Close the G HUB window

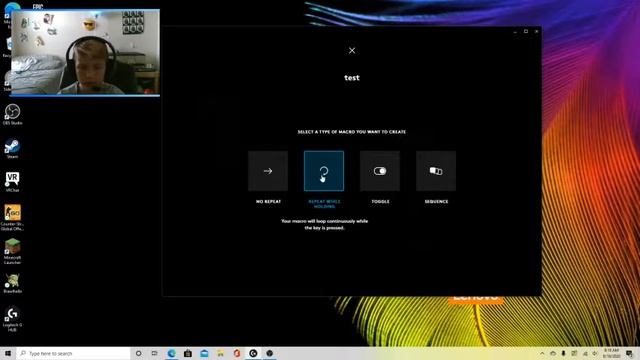coord(536,31)
